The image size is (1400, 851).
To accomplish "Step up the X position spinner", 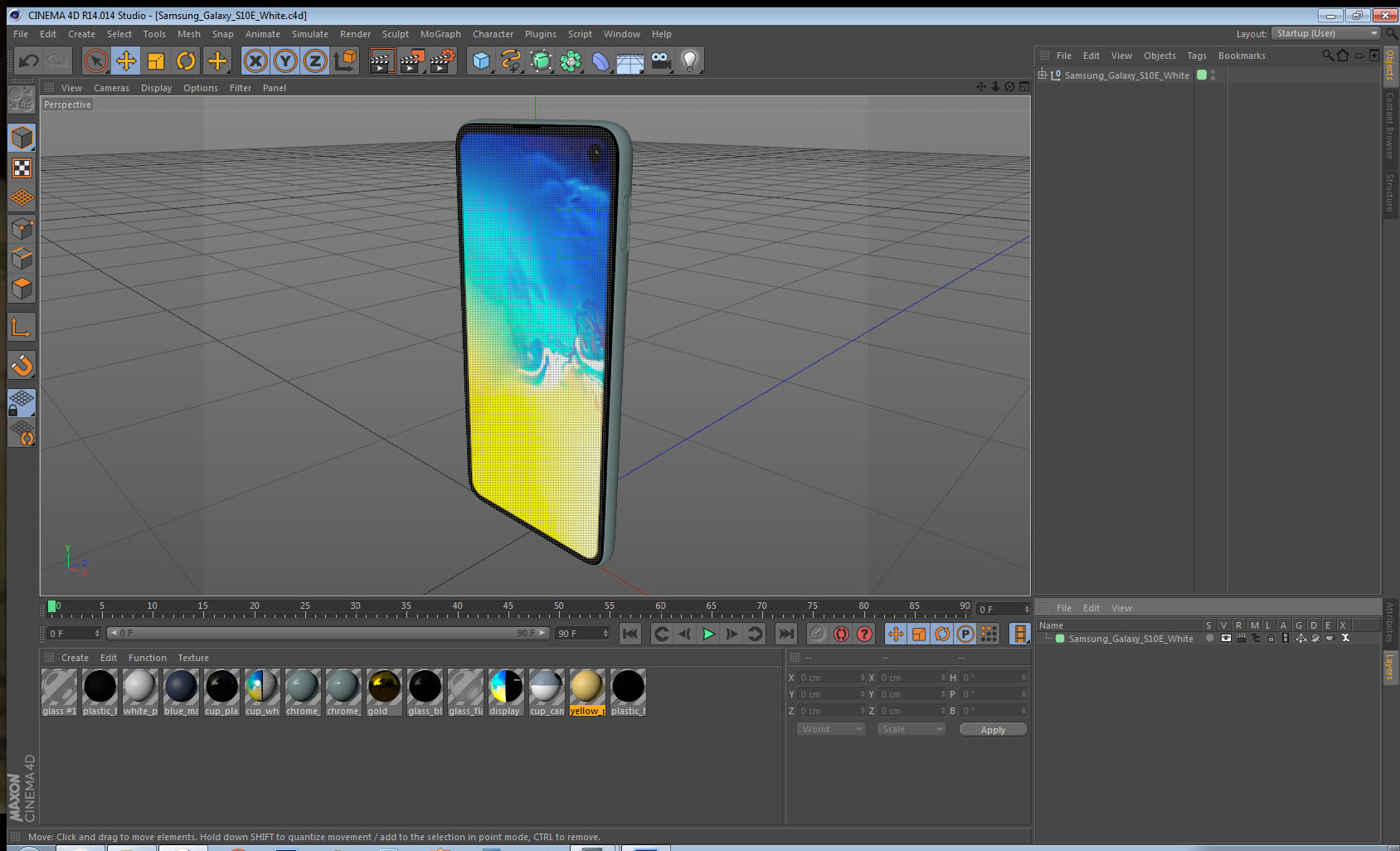I will click(863, 675).
